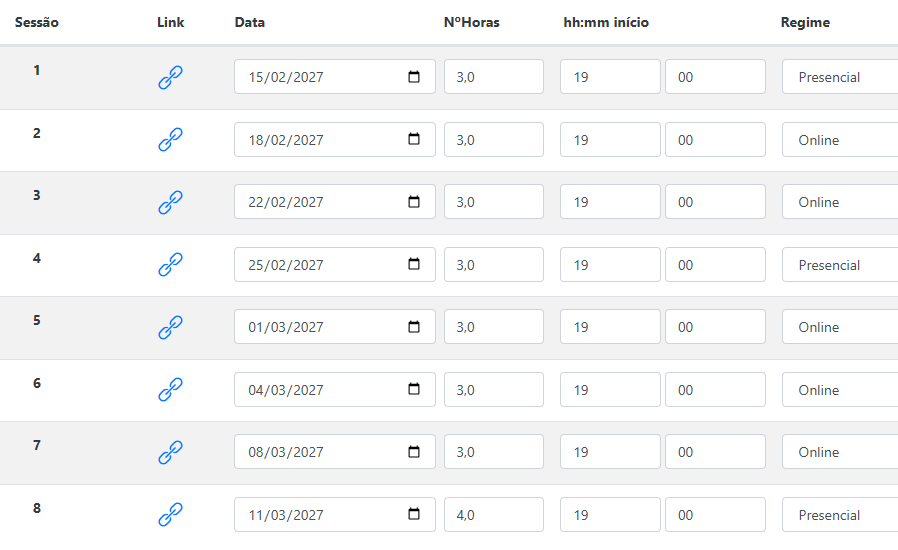Expand the Regime dropdown for session 1
The image size is (898, 550).
(840, 77)
